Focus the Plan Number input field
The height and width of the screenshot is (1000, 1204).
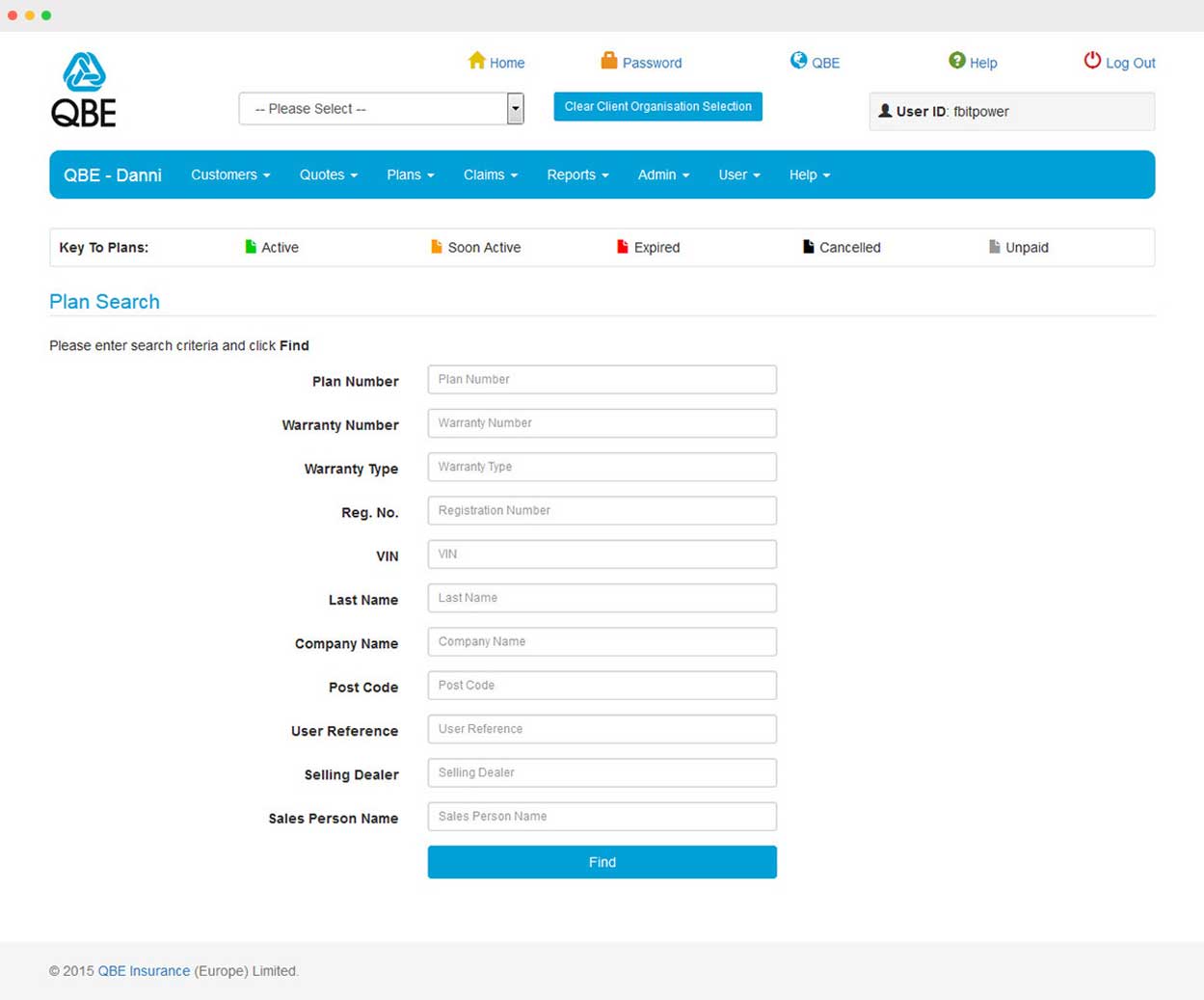(x=602, y=379)
